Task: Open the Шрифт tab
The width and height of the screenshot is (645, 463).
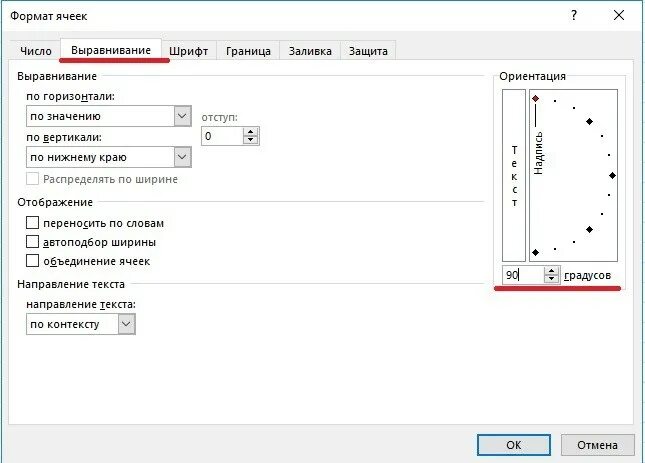Action: point(188,51)
